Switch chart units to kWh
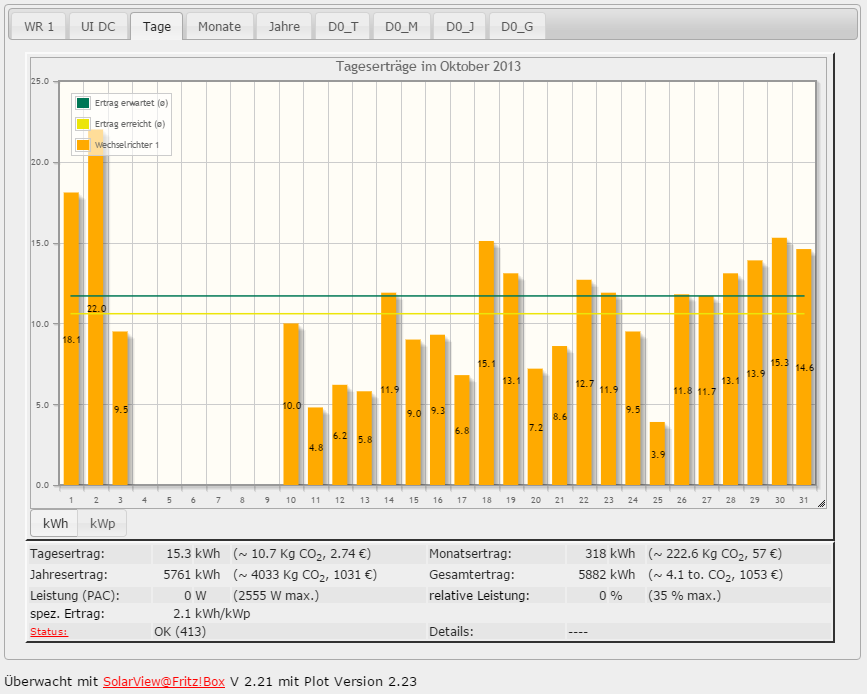The image size is (867, 694). coord(55,523)
